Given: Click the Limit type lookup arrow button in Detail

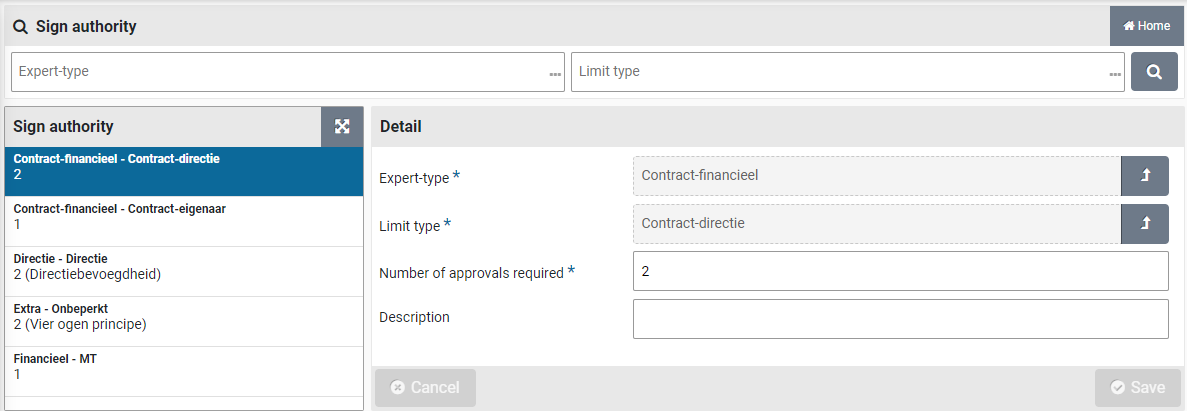Looking at the screenshot, I should 1145,224.
